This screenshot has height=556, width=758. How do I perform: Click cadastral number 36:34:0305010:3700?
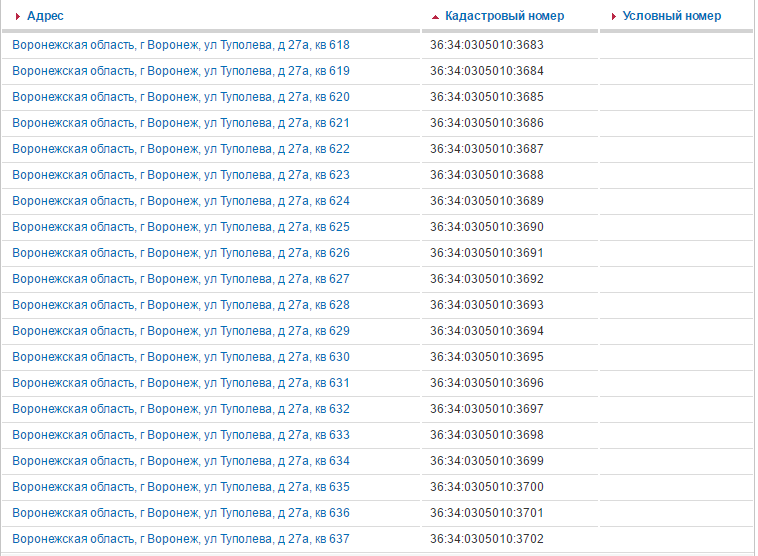tap(487, 487)
